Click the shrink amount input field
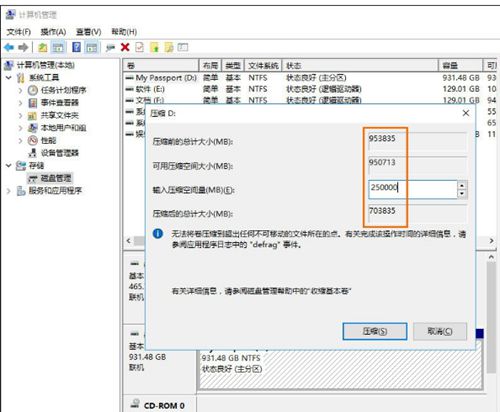The image size is (500, 412). point(413,189)
